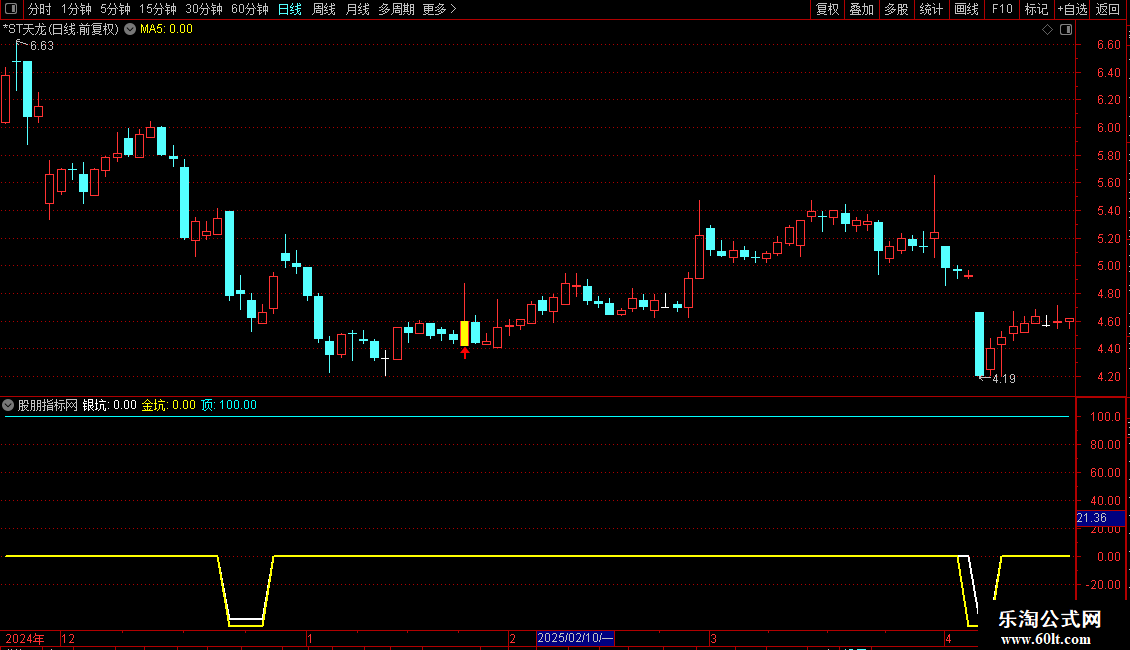This screenshot has width=1130, height=650.
Task: Click the month 12 label on time axis
Action: (68, 638)
